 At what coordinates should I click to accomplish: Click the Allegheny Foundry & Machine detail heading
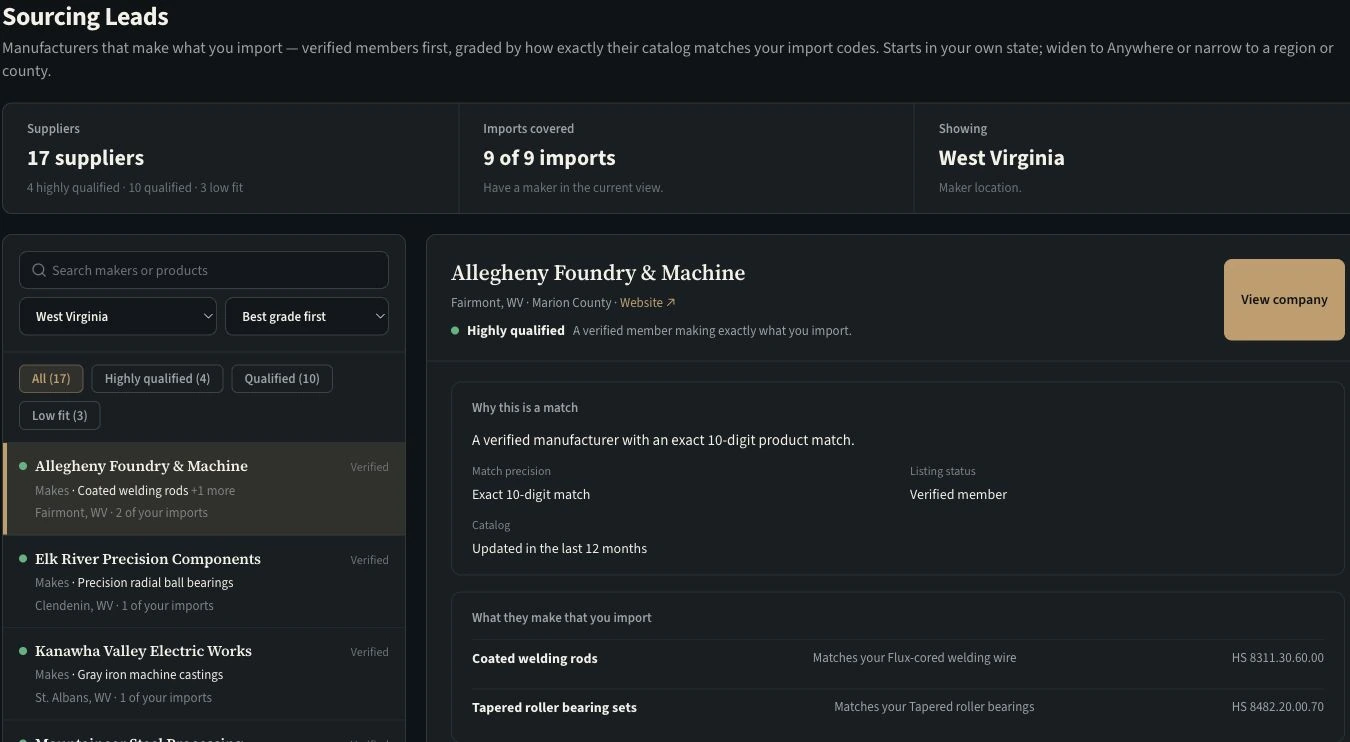point(598,273)
